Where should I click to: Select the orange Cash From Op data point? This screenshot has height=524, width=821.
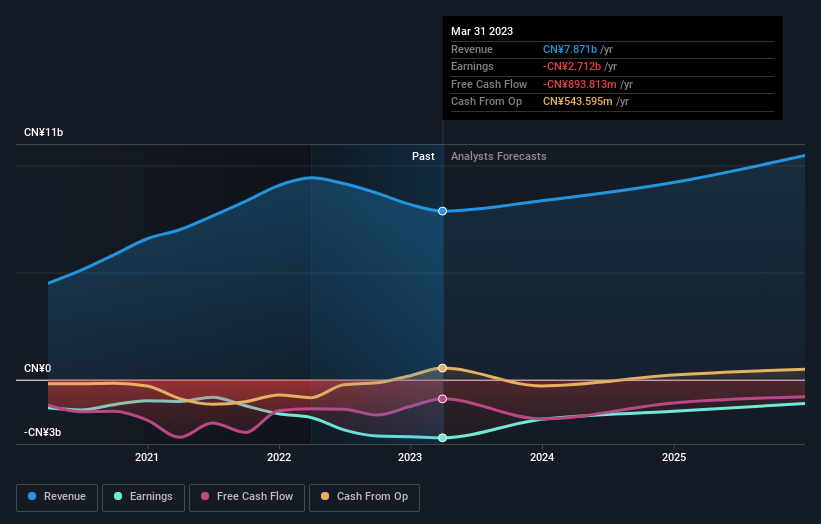click(x=442, y=368)
